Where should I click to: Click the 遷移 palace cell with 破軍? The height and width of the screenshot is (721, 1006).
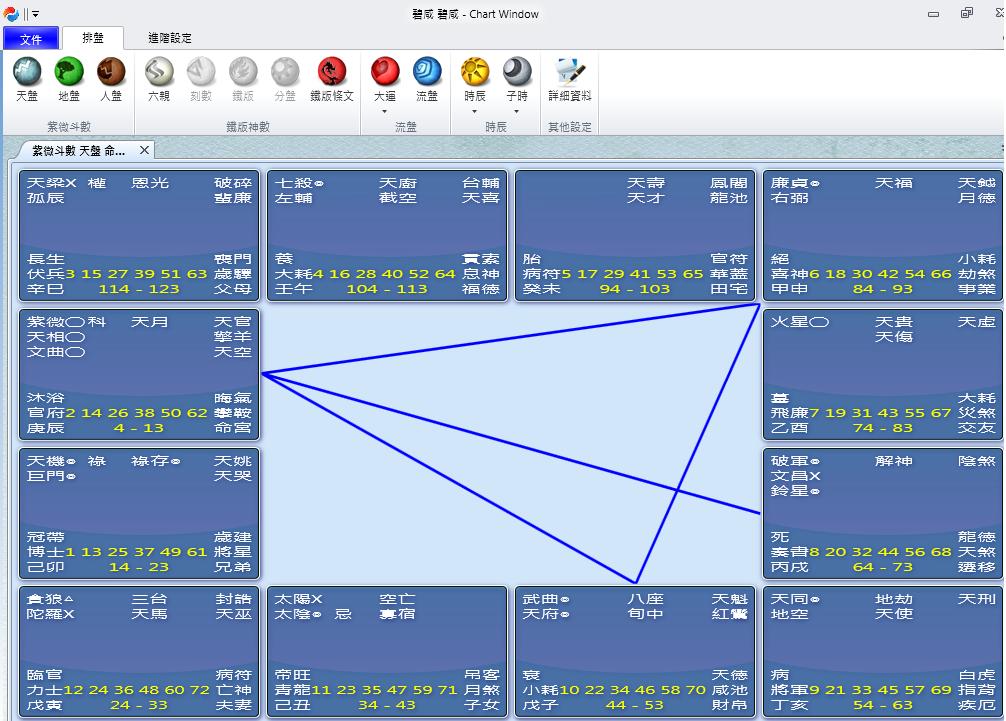(882, 513)
